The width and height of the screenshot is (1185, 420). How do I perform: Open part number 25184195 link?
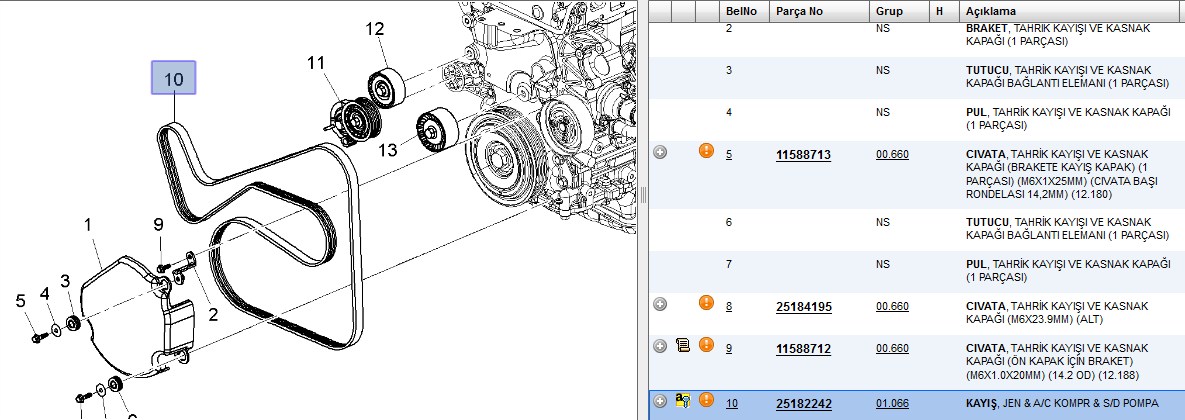[x=803, y=307]
